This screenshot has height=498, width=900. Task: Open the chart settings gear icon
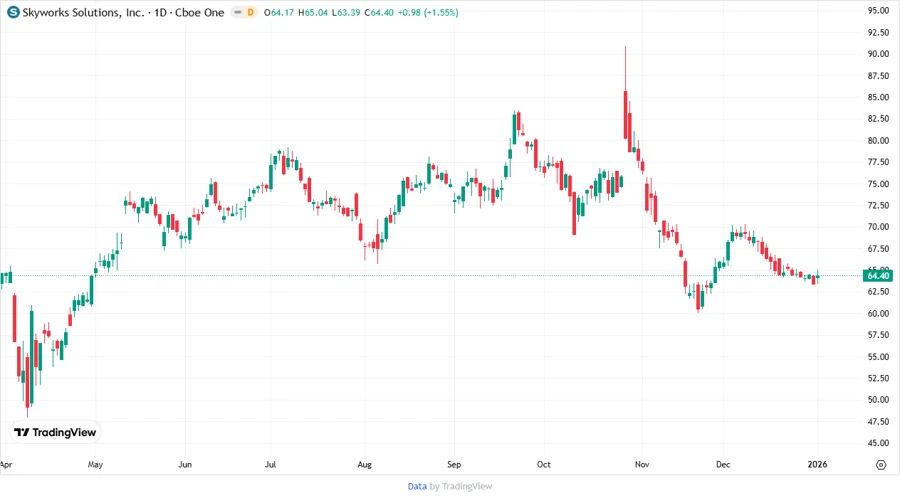[881, 465]
